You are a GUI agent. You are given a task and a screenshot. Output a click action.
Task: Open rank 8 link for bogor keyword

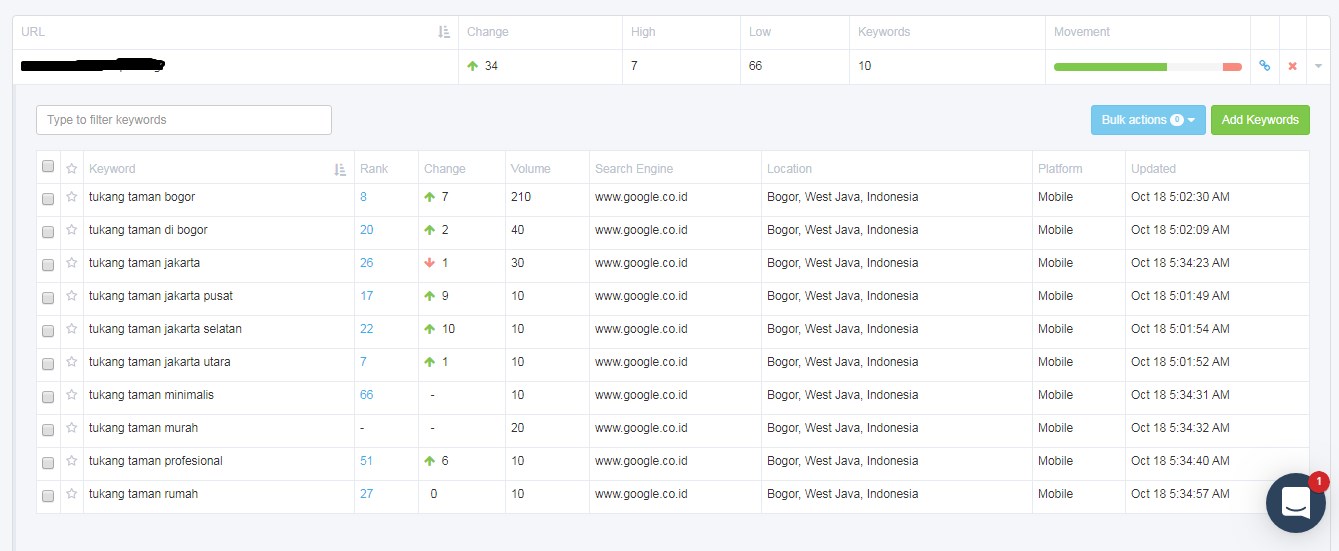pos(364,197)
